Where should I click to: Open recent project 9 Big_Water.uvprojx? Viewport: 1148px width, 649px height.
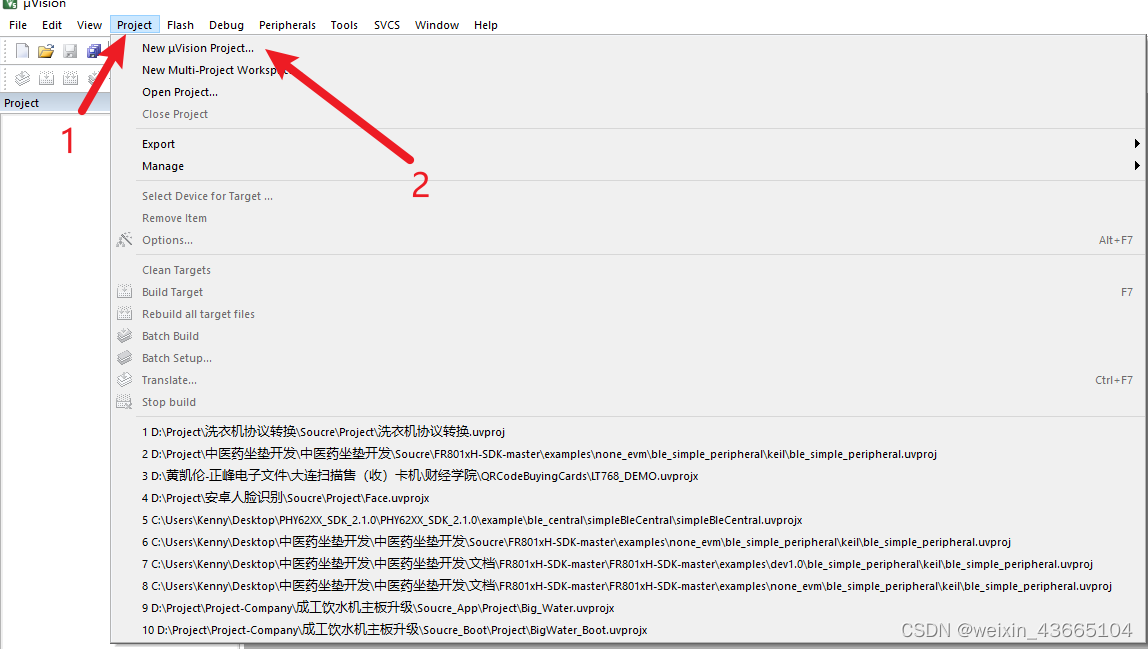(628, 607)
